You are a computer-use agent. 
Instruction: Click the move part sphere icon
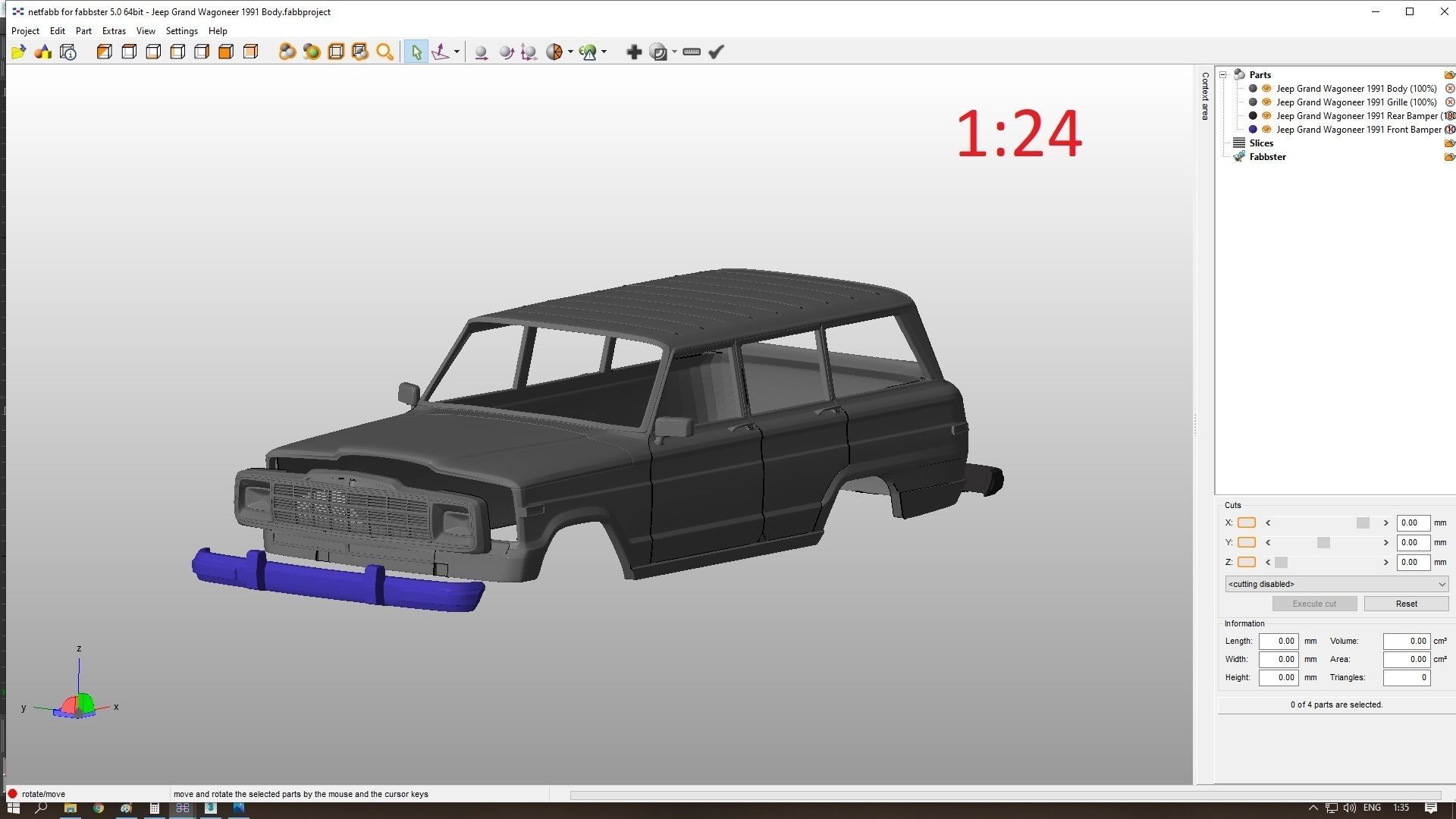pyautogui.click(x=480, y=52)
